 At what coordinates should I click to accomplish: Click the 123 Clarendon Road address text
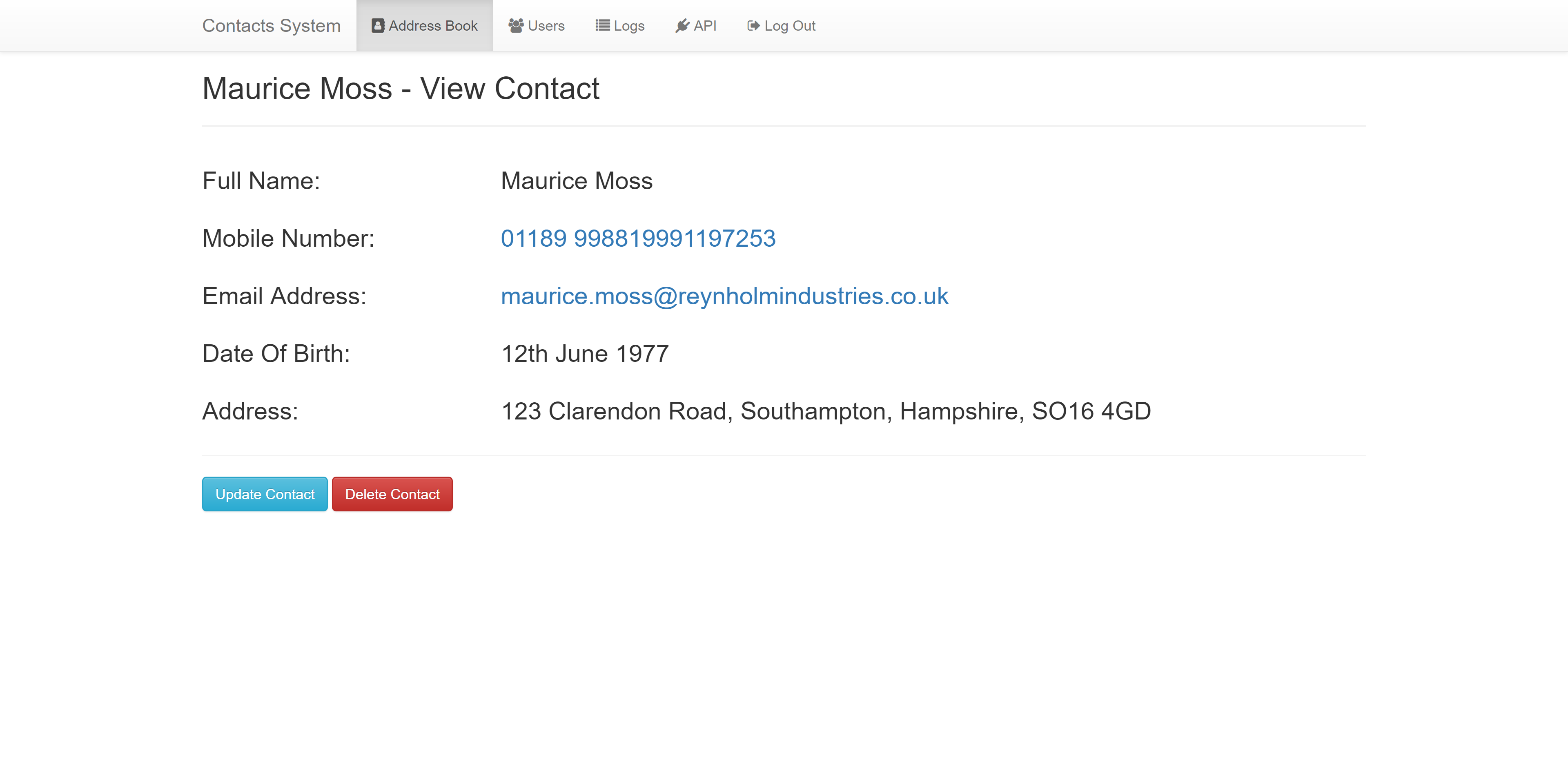[x=825, y=412]
